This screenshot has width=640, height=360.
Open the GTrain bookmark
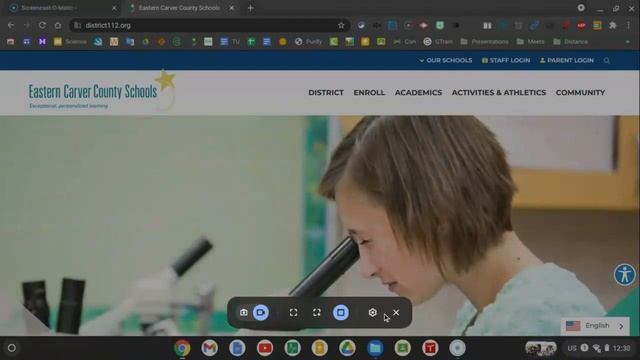(438, 42)
